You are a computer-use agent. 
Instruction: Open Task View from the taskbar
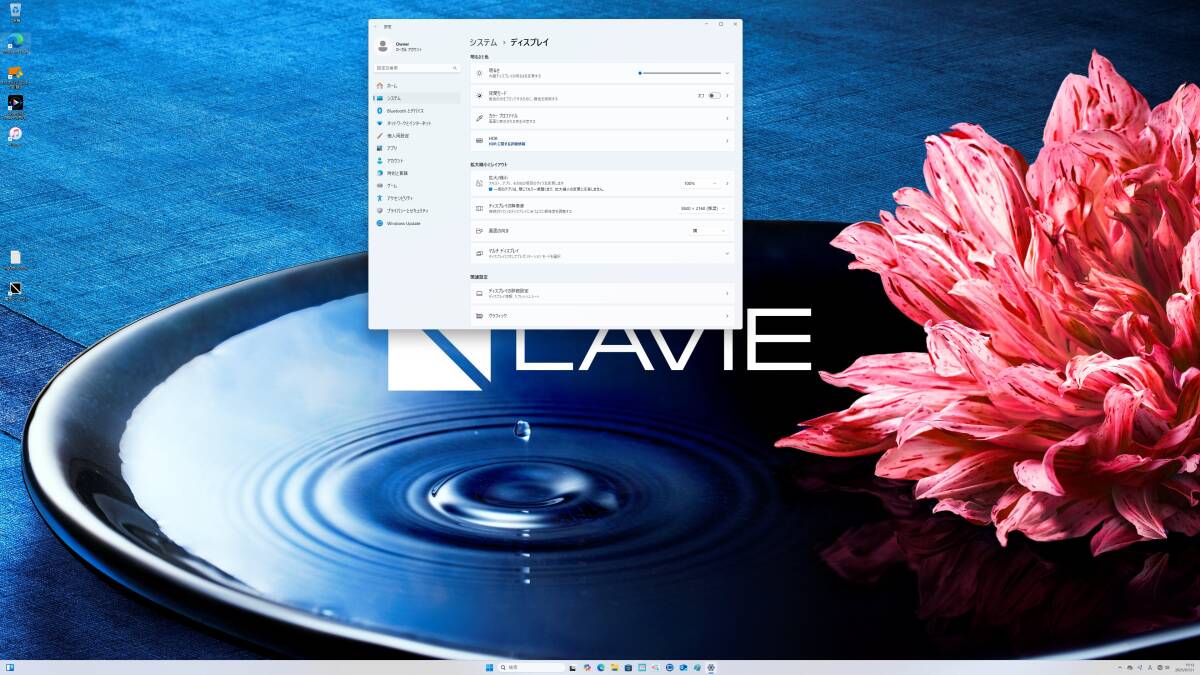(573, 667)
